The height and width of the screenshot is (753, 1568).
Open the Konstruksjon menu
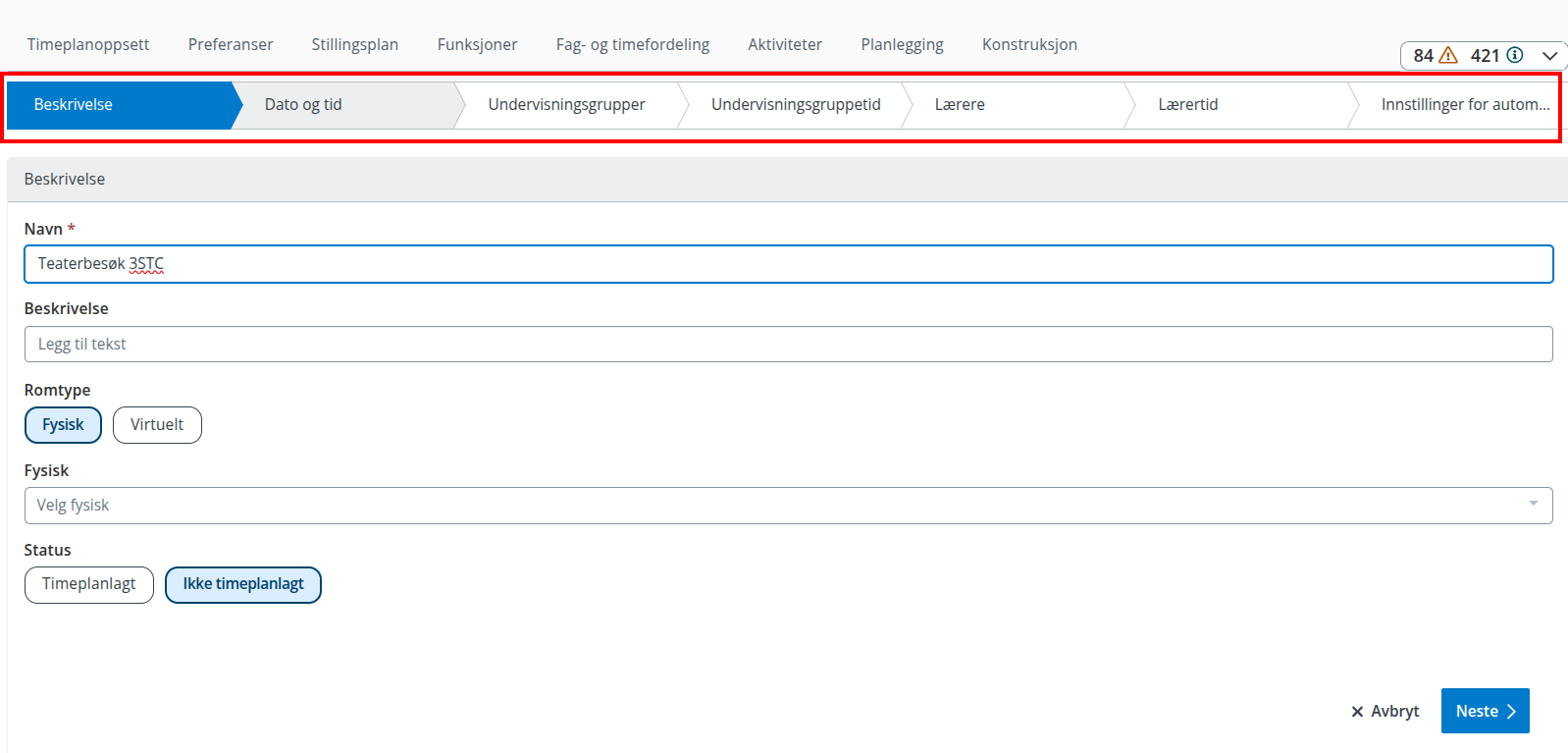(1029, 44)
